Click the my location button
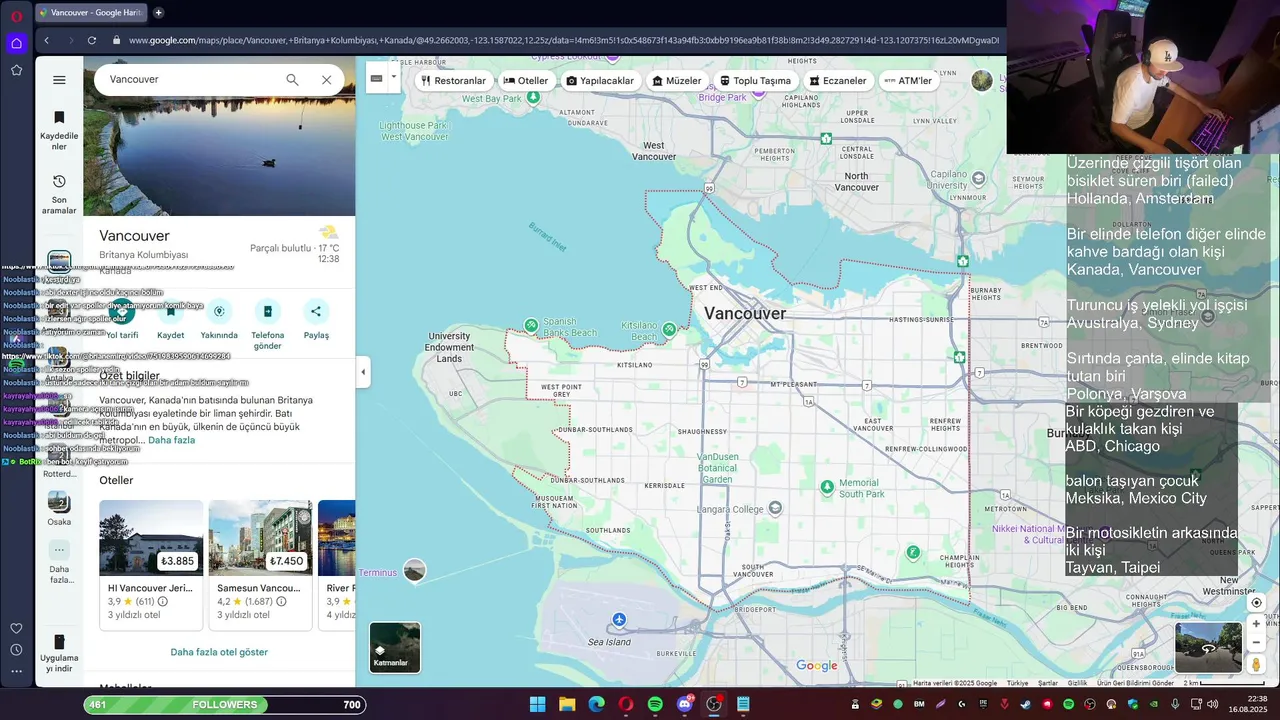The width and height of the screenshot is (1280, 720). pyautogui.click(x=1257, y=603)
